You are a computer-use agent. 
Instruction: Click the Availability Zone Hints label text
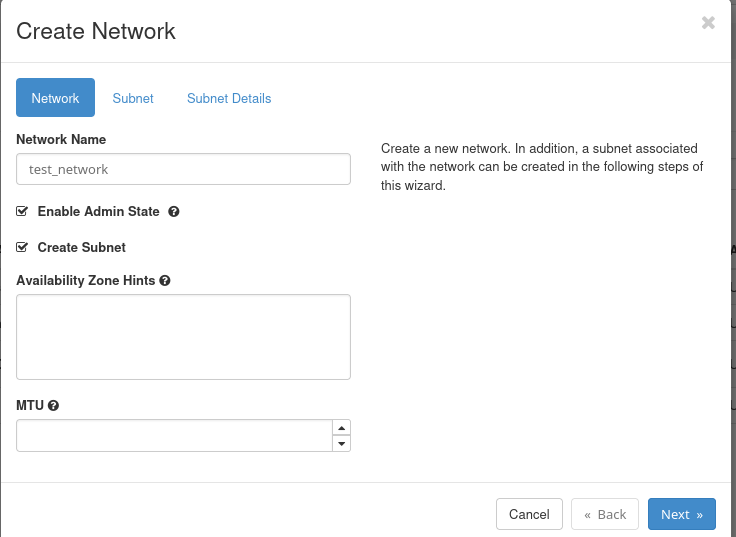(x=85, y=281)
